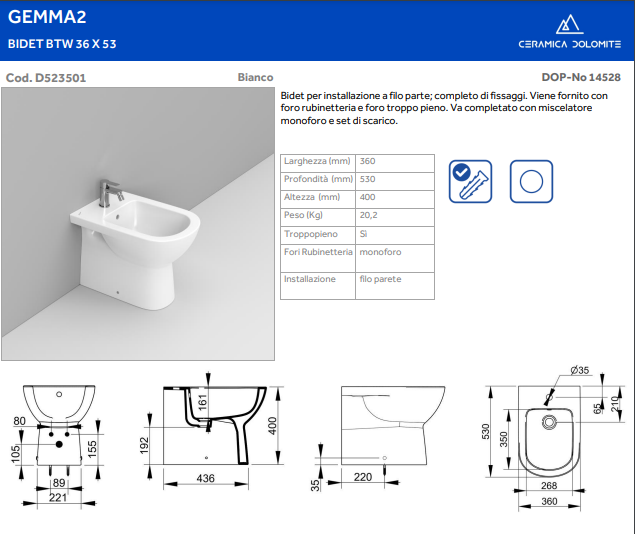Select the Larghezza (mm) table row
The width and height of the screenshot is (635, 534).
[357, 161]
